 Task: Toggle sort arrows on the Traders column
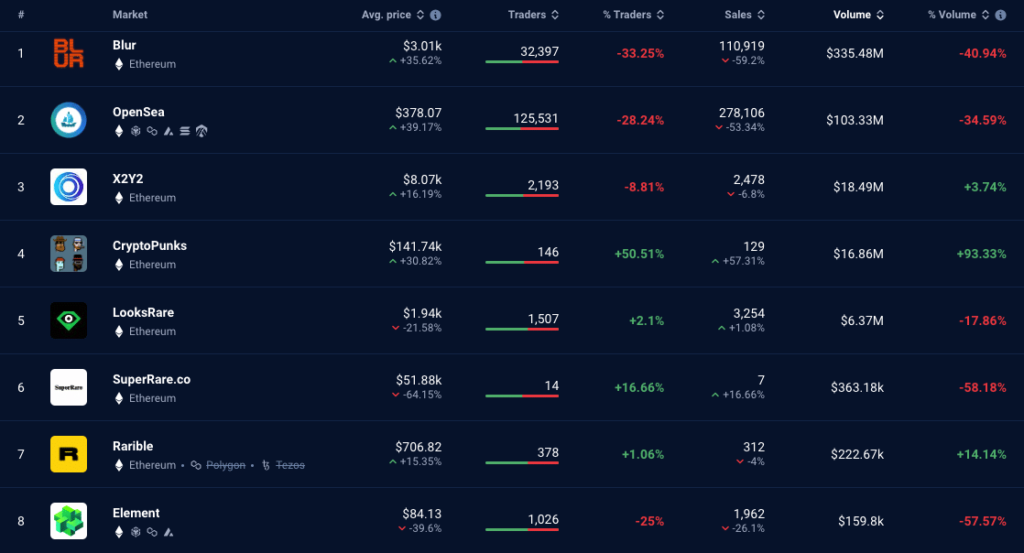pos(555,15)
